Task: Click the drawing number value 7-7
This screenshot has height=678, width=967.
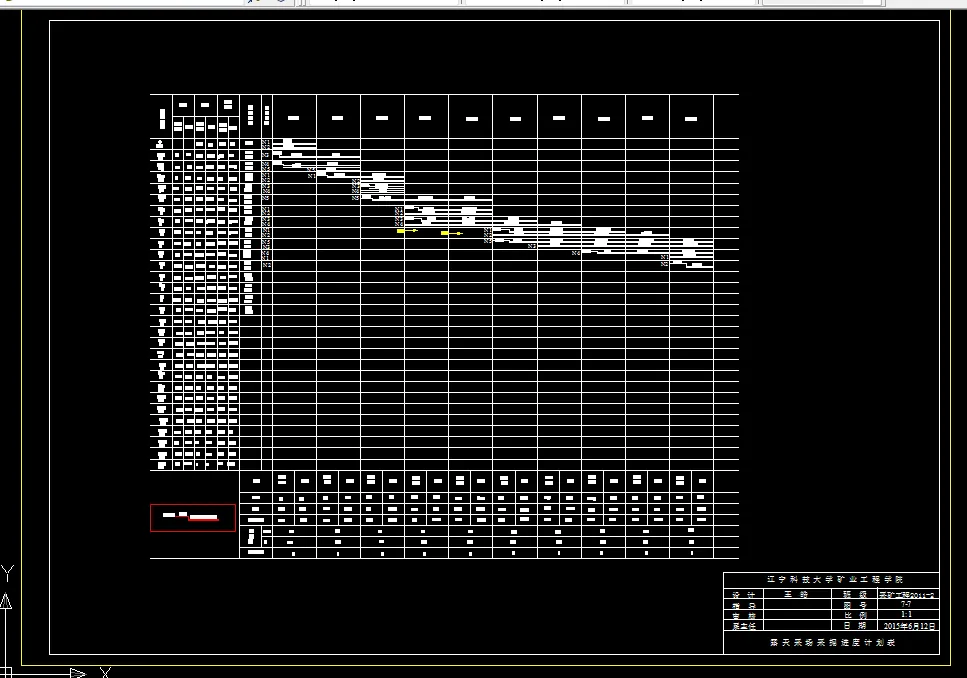Action: click(x=905, y=605)
